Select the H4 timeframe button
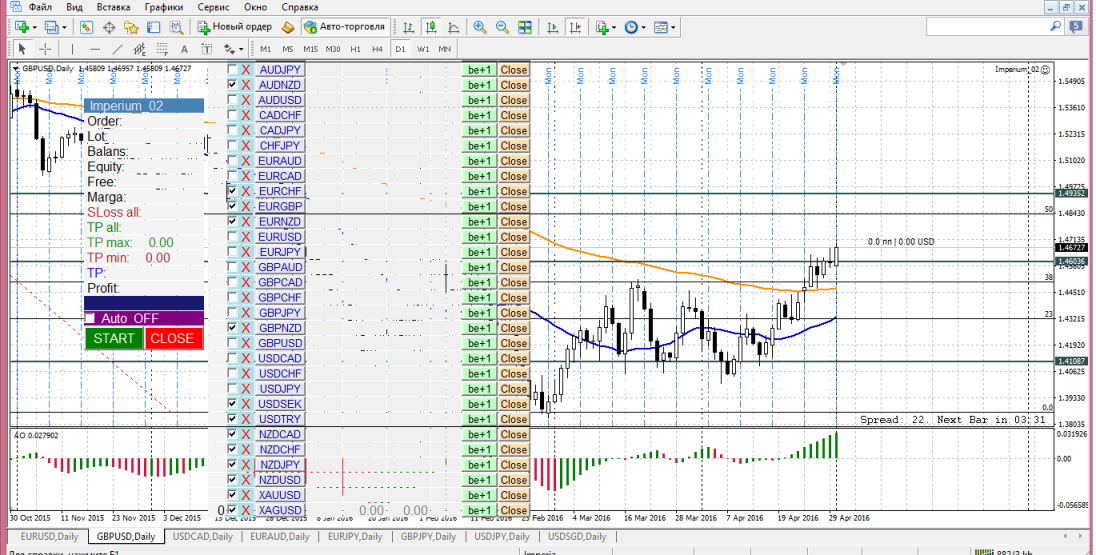Viewport: 1096px width, 555px height. pyautogui.click(x=377, y=49)
